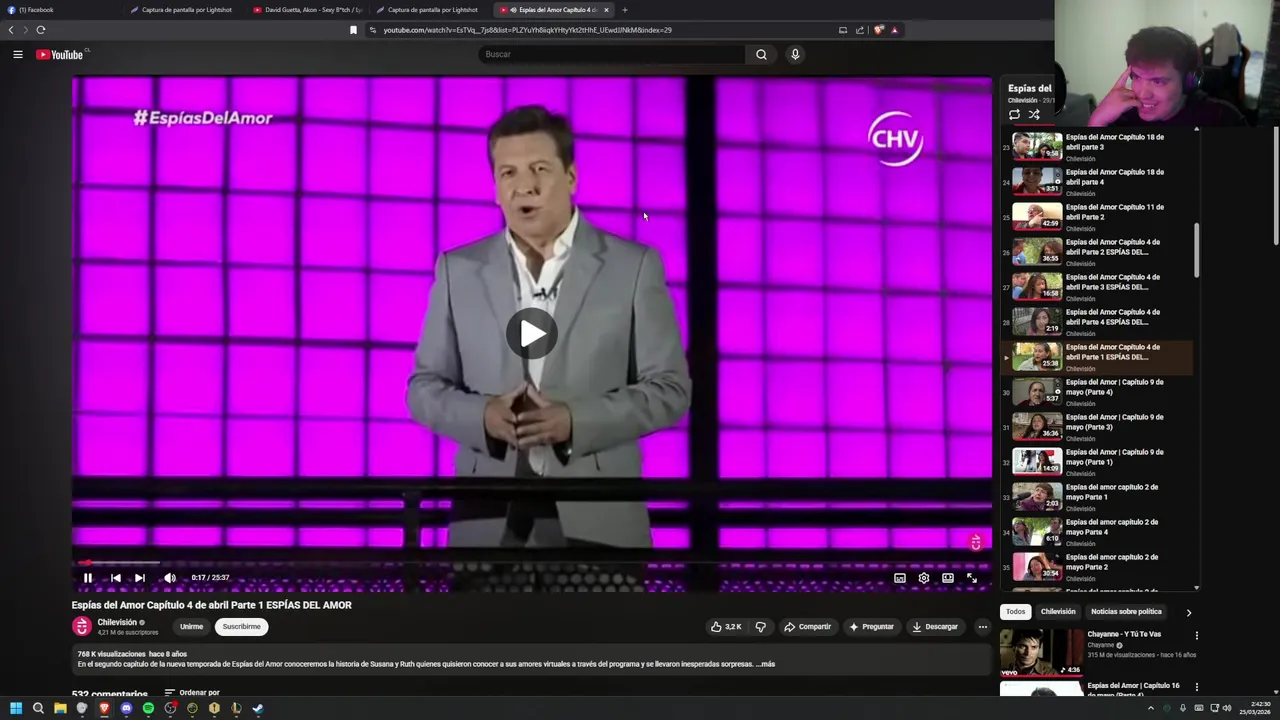
Task: Switch to theater mode
Action: (x=948, y=578)
